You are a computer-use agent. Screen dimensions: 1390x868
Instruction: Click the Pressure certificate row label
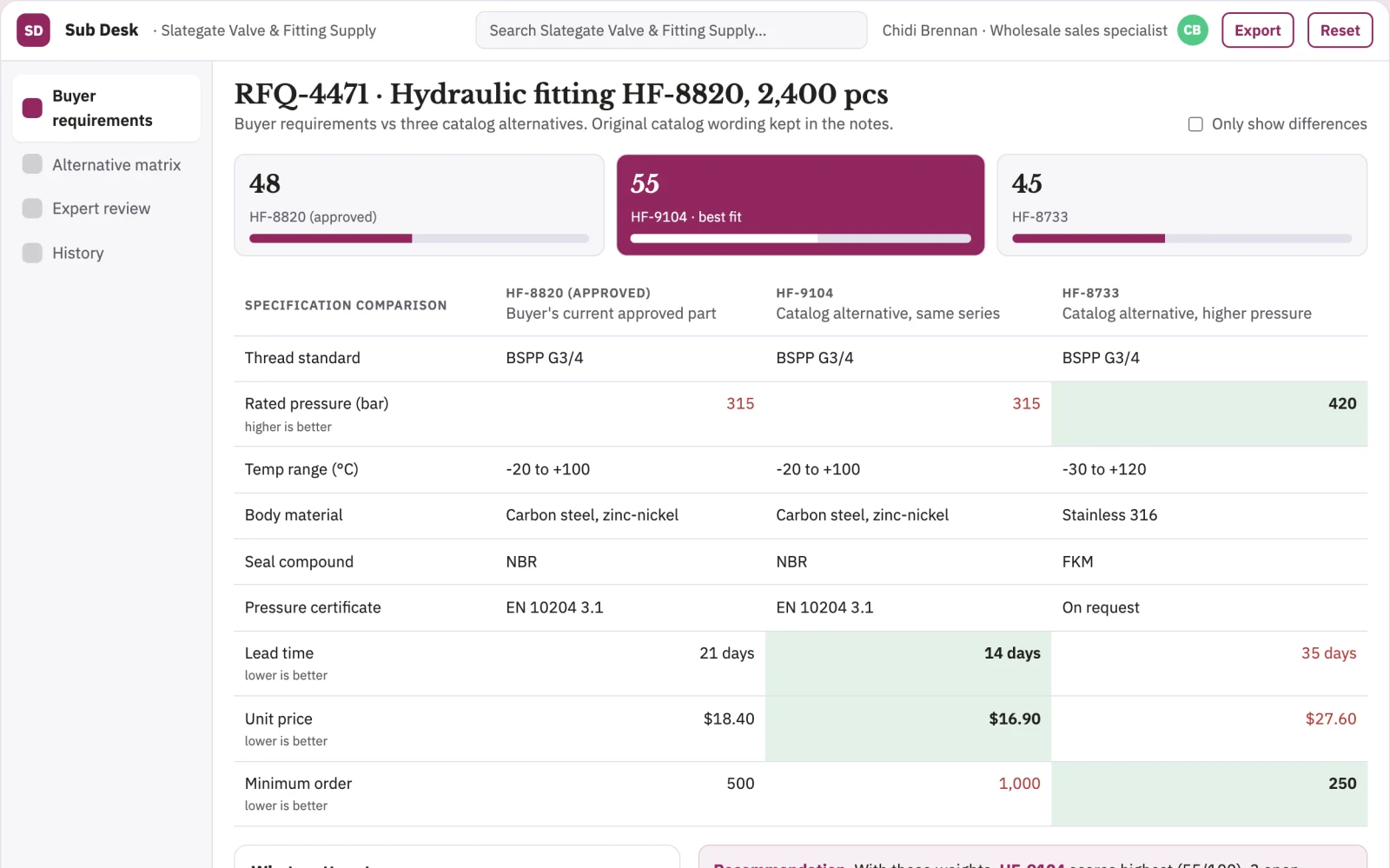(x=313, y=608)
